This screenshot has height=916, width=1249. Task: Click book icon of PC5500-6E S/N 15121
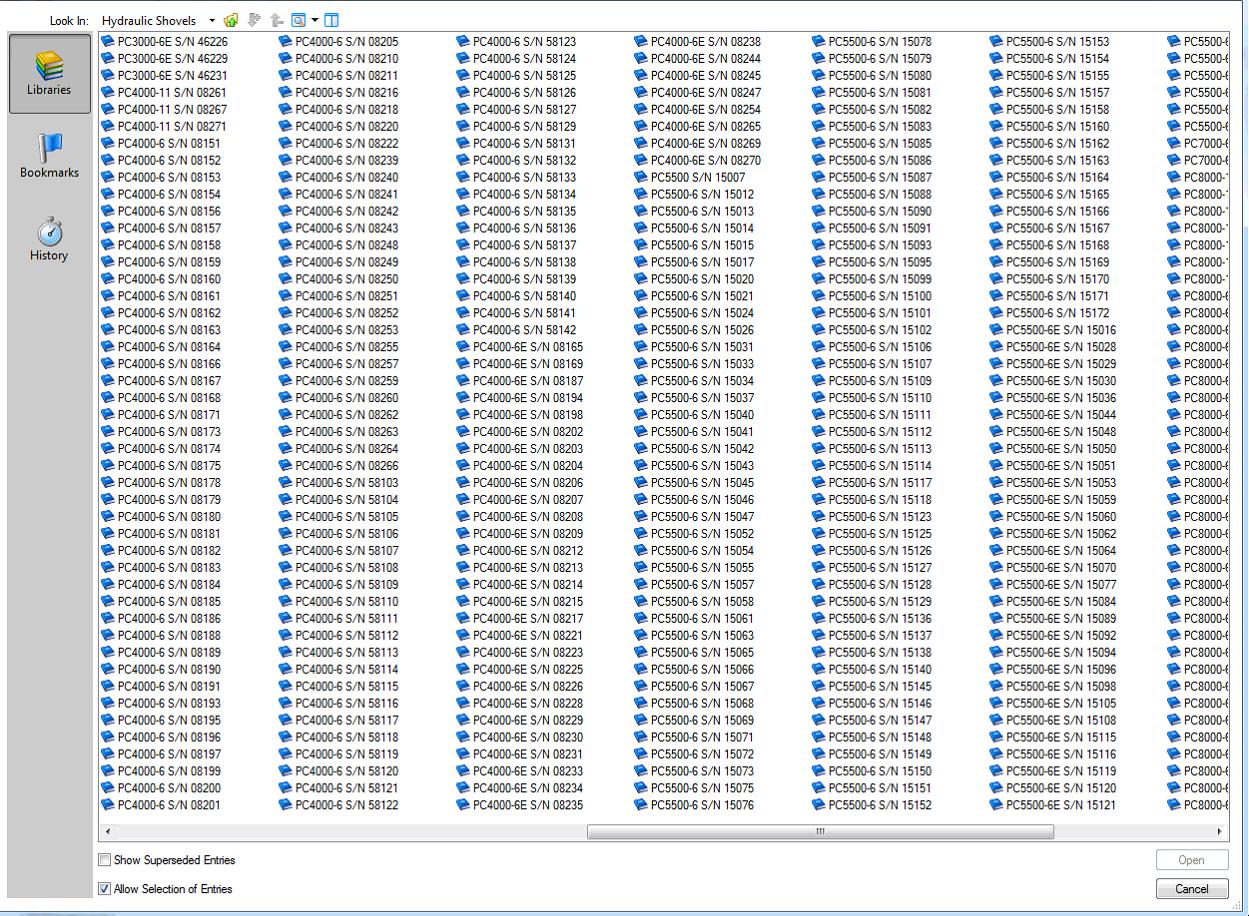(997, 805)
